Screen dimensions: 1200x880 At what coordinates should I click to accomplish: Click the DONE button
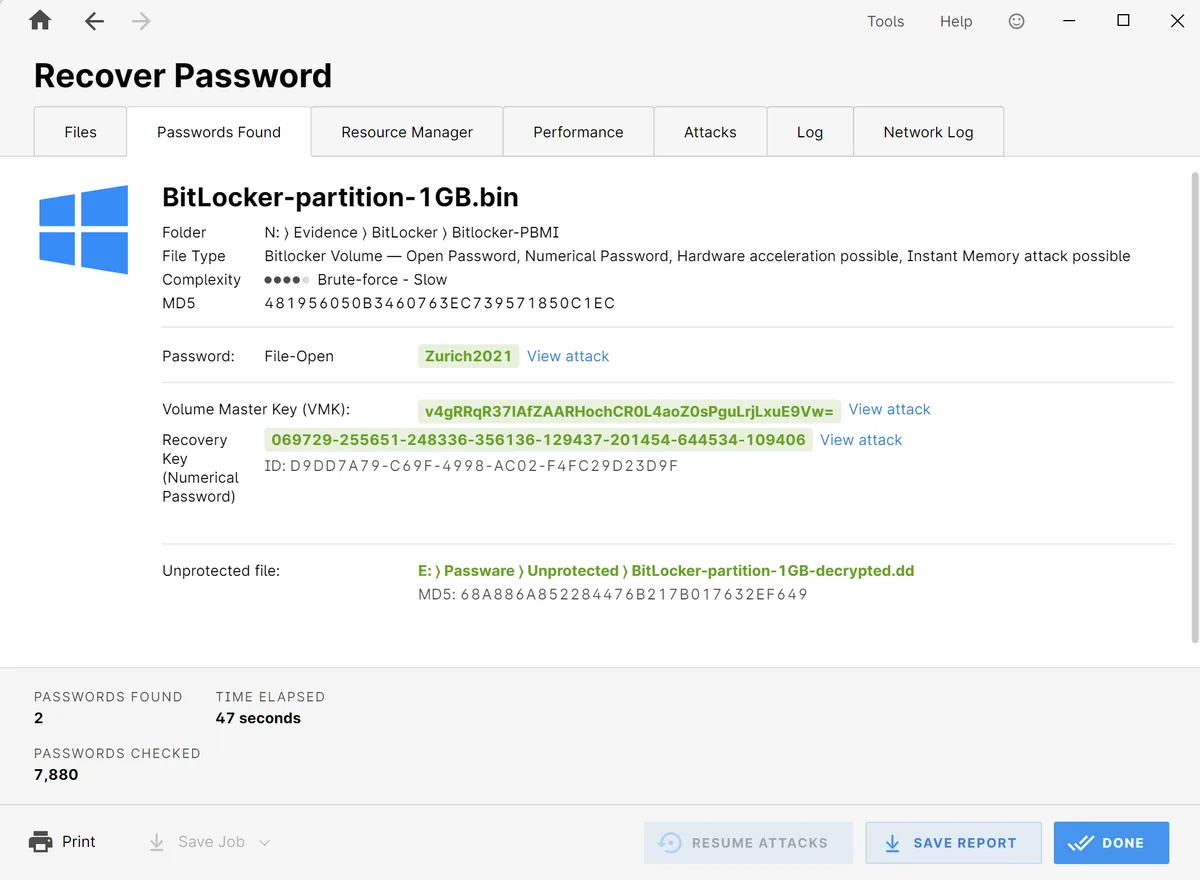pyautogui.click(x=1111, y=843)
